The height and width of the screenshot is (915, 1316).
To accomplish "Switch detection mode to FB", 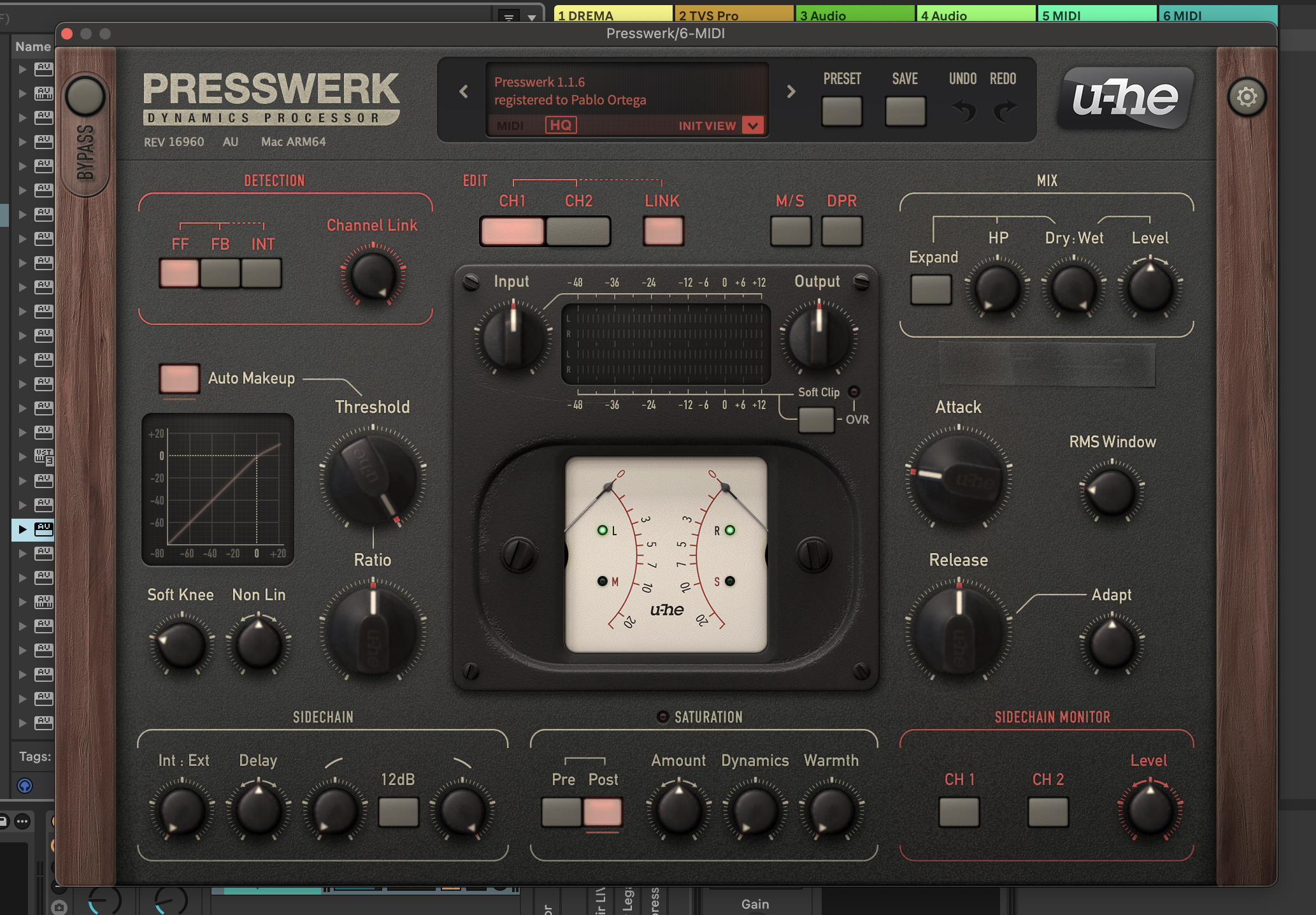I will click(220, 273).
